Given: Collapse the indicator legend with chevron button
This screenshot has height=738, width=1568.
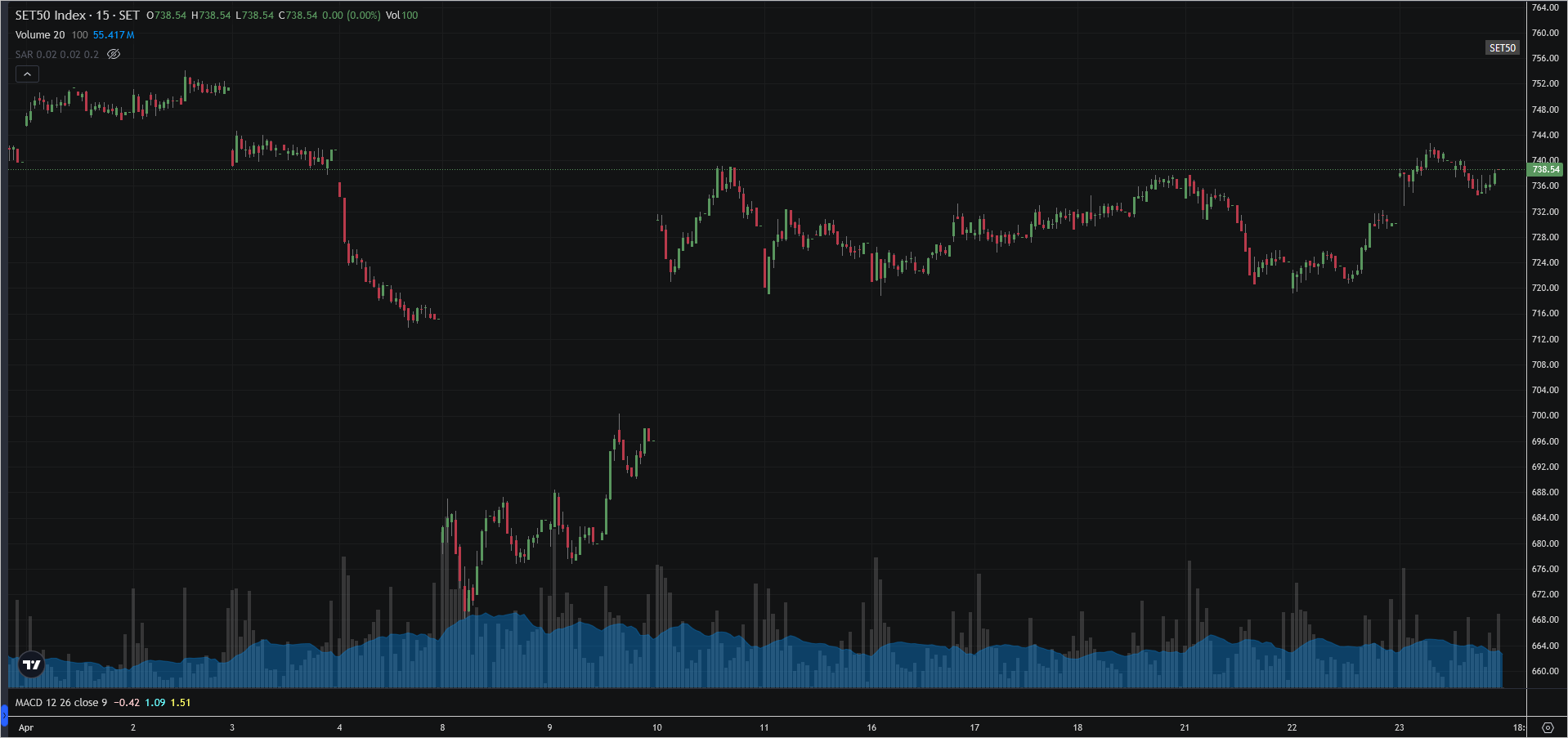Looking at the screenshot, I should pos(27,74).
